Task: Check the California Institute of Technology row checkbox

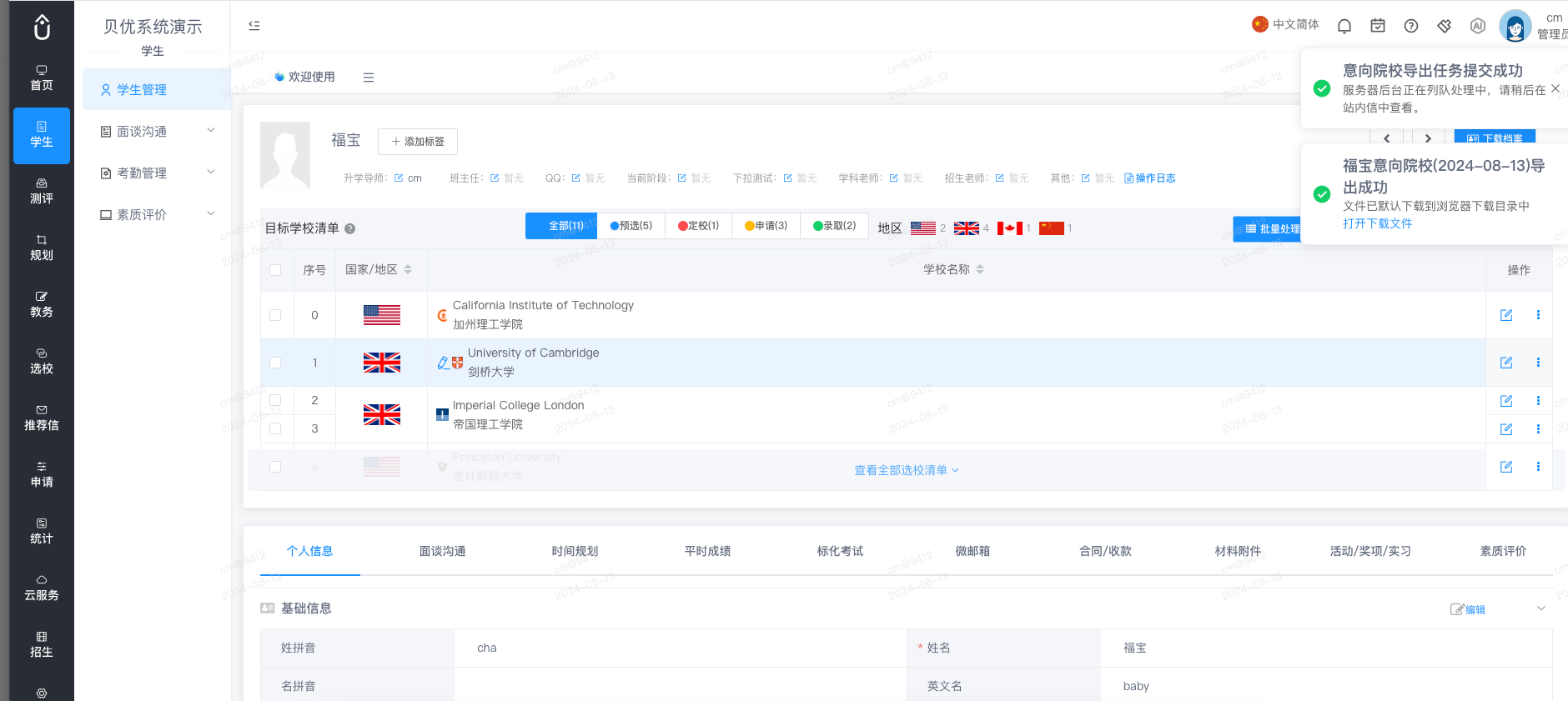Action: tap(275, 315)
